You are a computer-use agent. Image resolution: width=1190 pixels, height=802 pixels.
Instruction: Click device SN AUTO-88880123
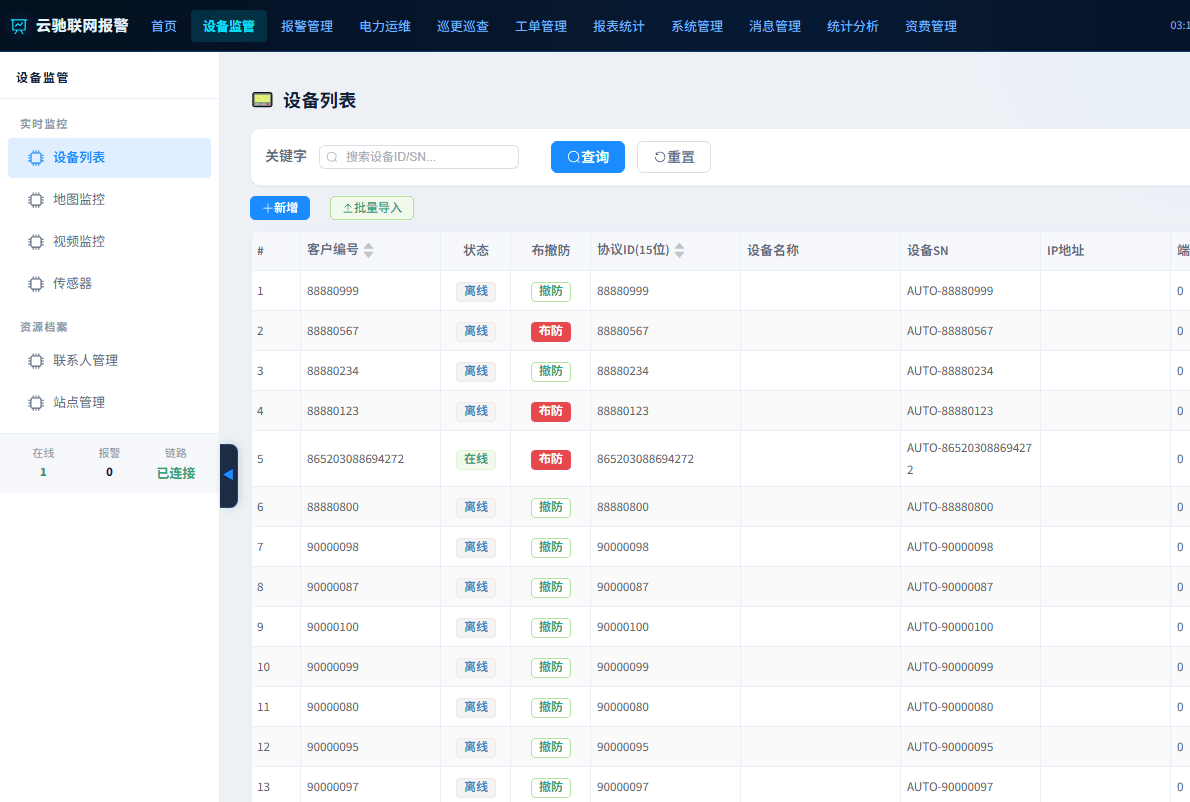click(949, 411)
